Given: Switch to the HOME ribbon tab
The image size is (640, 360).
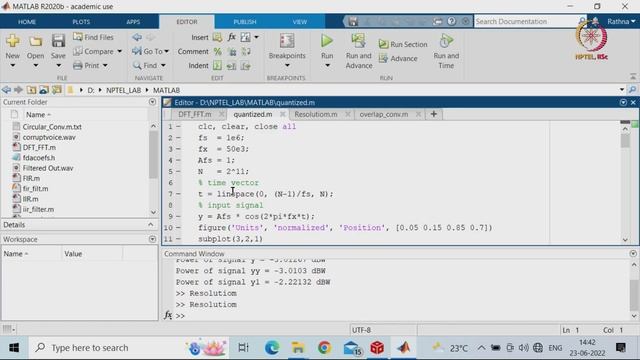Looking at the screenshot, I should click(27, 22).
